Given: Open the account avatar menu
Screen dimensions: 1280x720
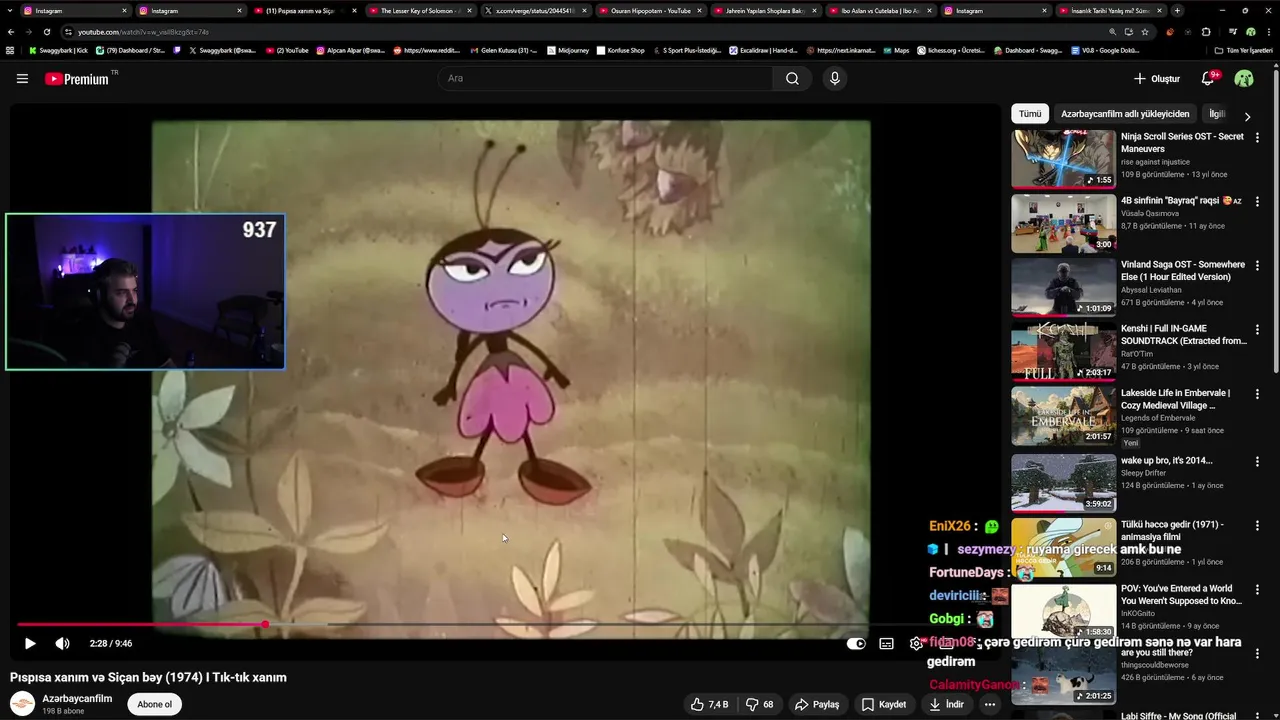Looking at the screenshot, I should 1244,78.
